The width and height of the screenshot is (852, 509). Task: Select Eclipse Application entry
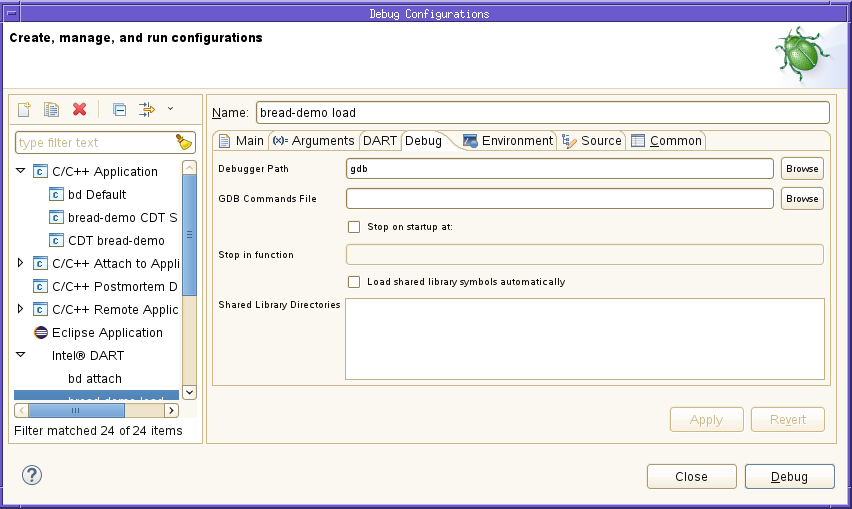point(107,332)
